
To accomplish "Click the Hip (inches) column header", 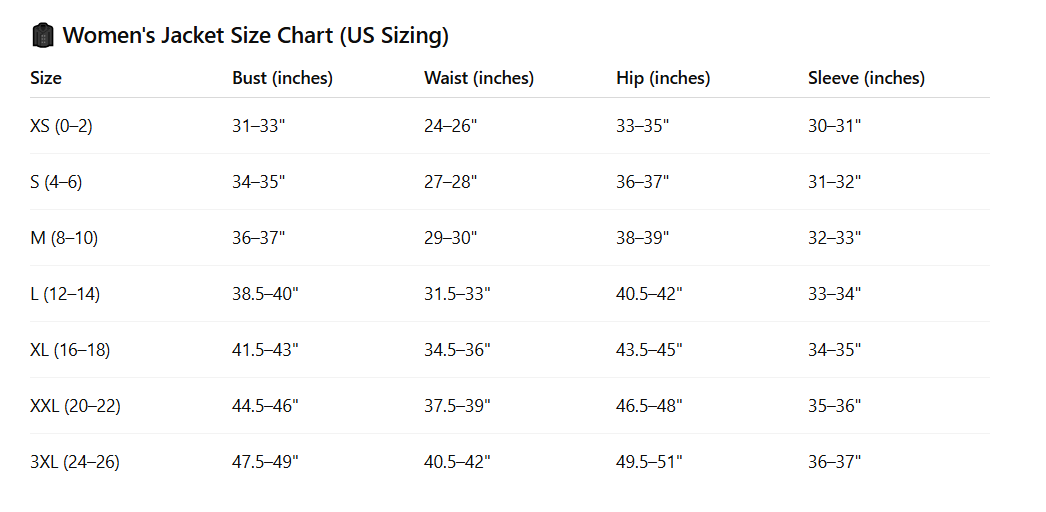I will click(x=663, y=78).
